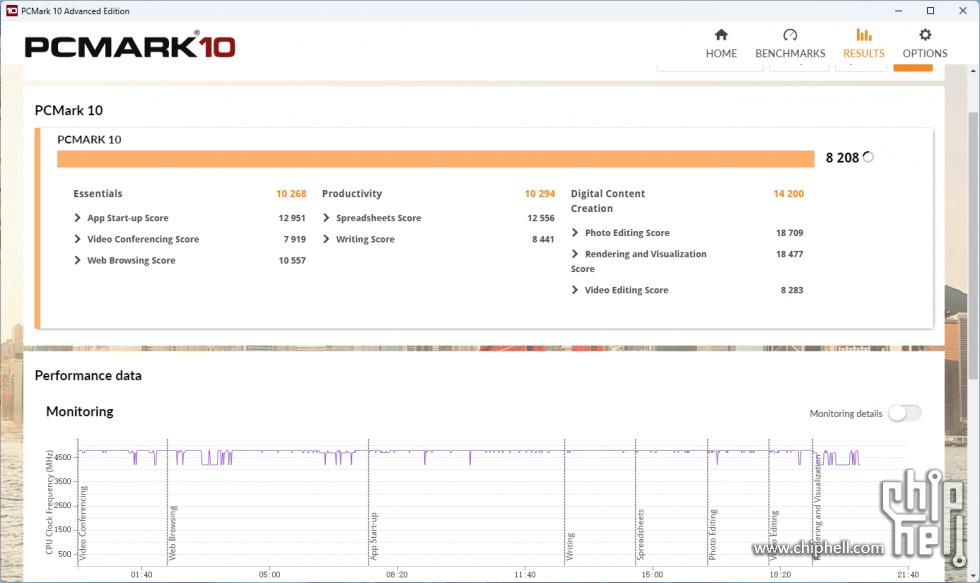Click the Digital Content Creation score 14 200
Screen dimensions: 980x583
tap(789, 194)
